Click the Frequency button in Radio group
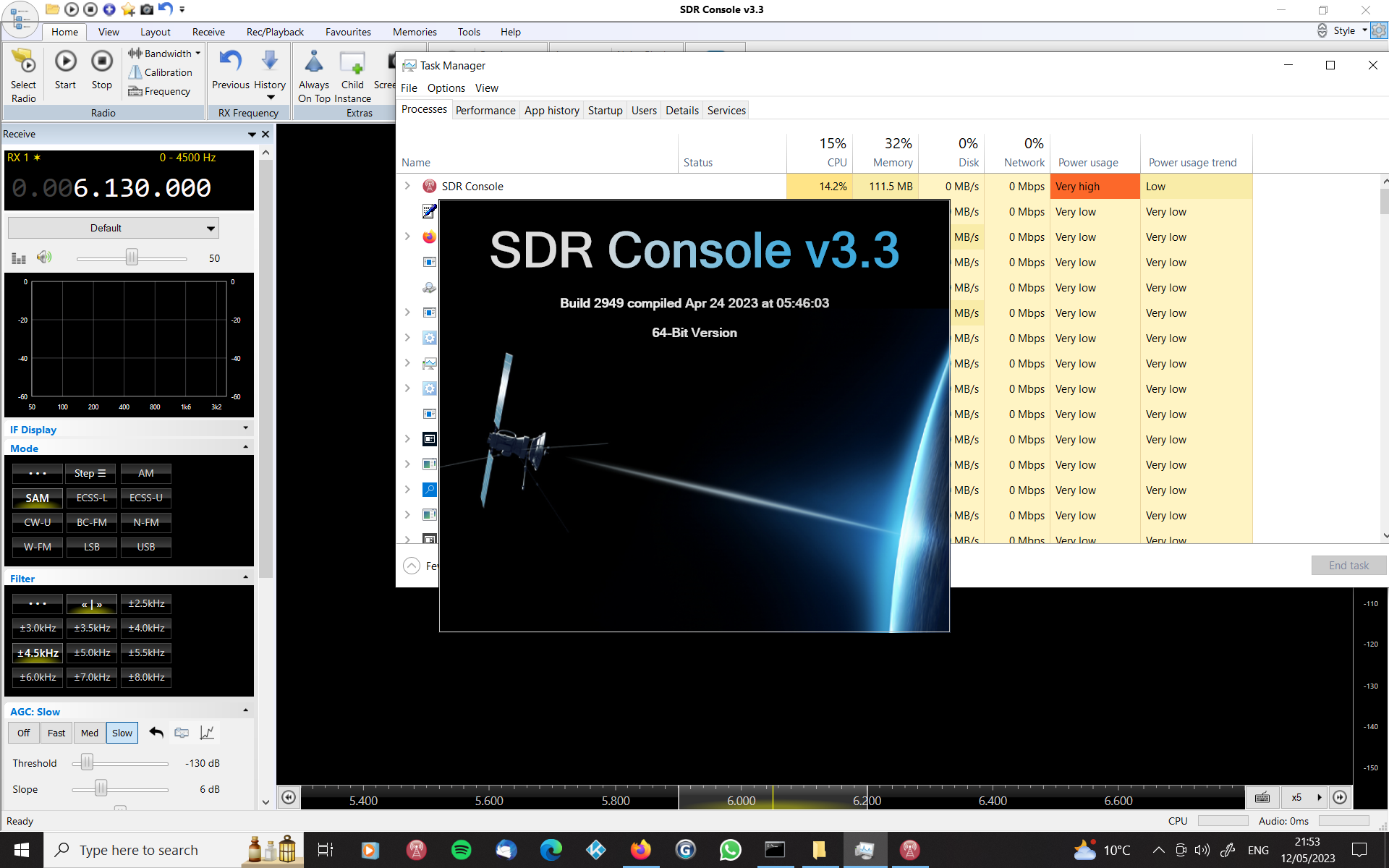 click(159, 91)
